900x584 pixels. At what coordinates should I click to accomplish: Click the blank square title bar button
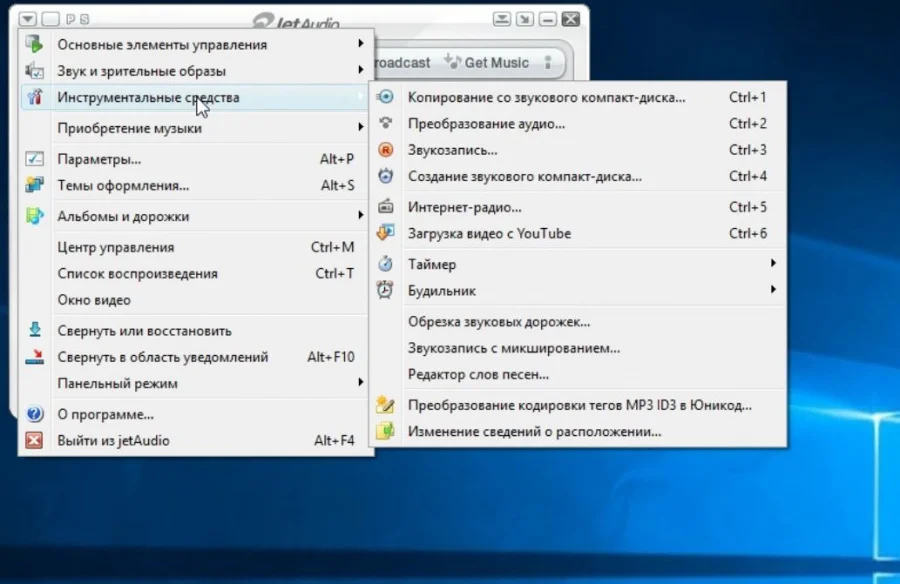tap(51, 19)
